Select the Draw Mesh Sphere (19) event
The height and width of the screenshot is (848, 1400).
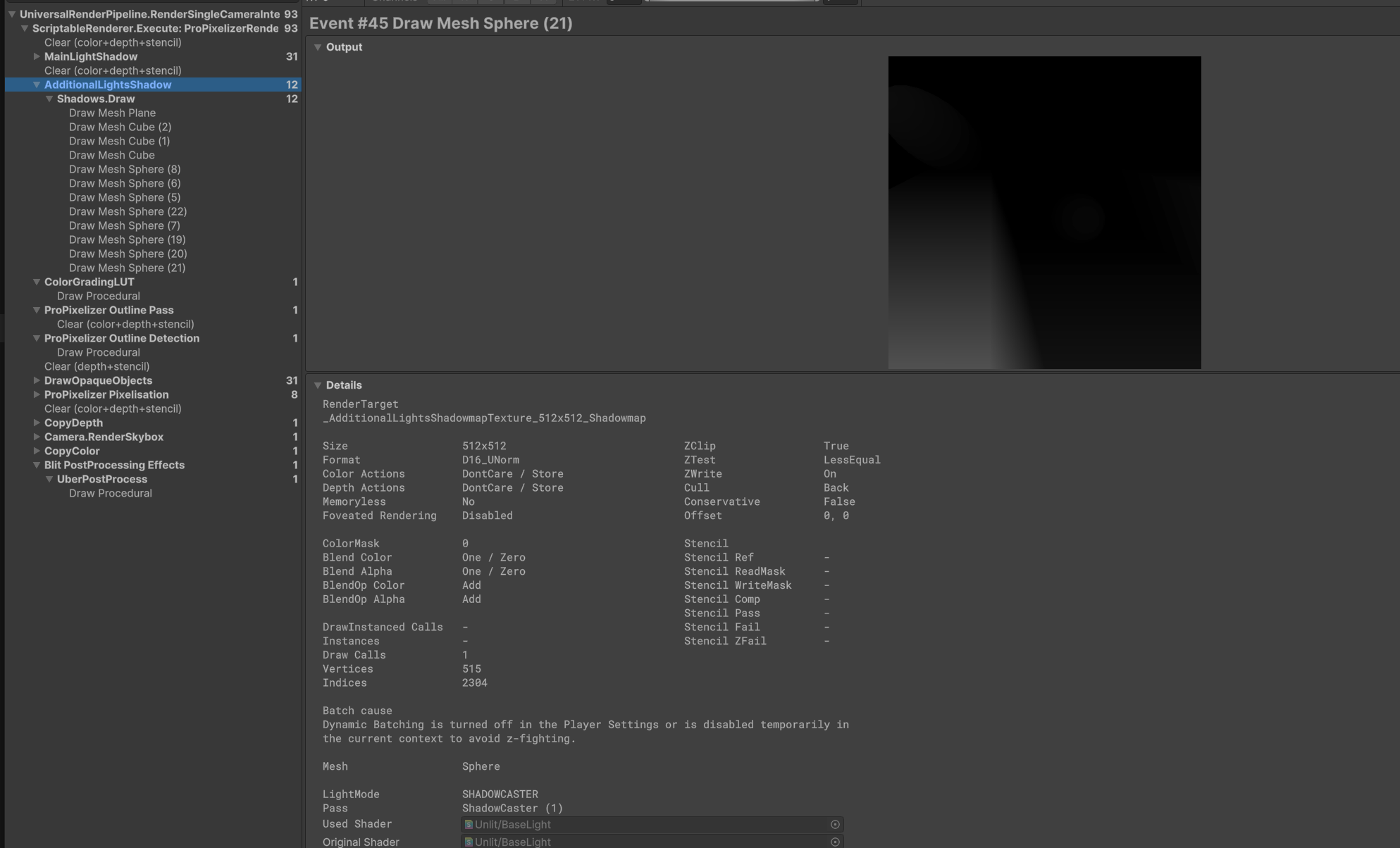point(128,239)
